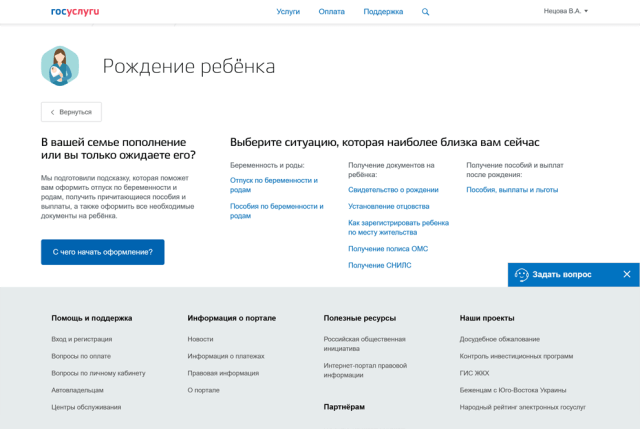Click Вопросы по личному кабинету footer link

[98, 373]
